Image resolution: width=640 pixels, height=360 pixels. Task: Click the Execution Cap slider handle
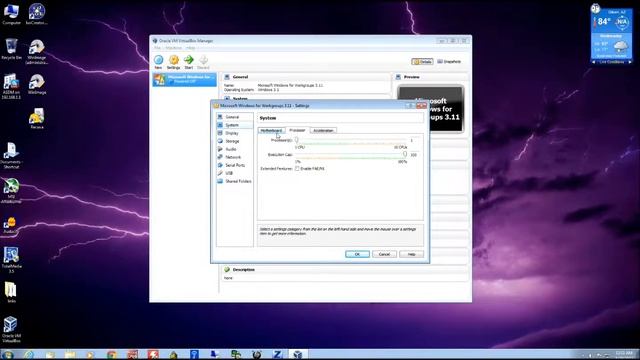pyautogui.click(x=405, y=155)
